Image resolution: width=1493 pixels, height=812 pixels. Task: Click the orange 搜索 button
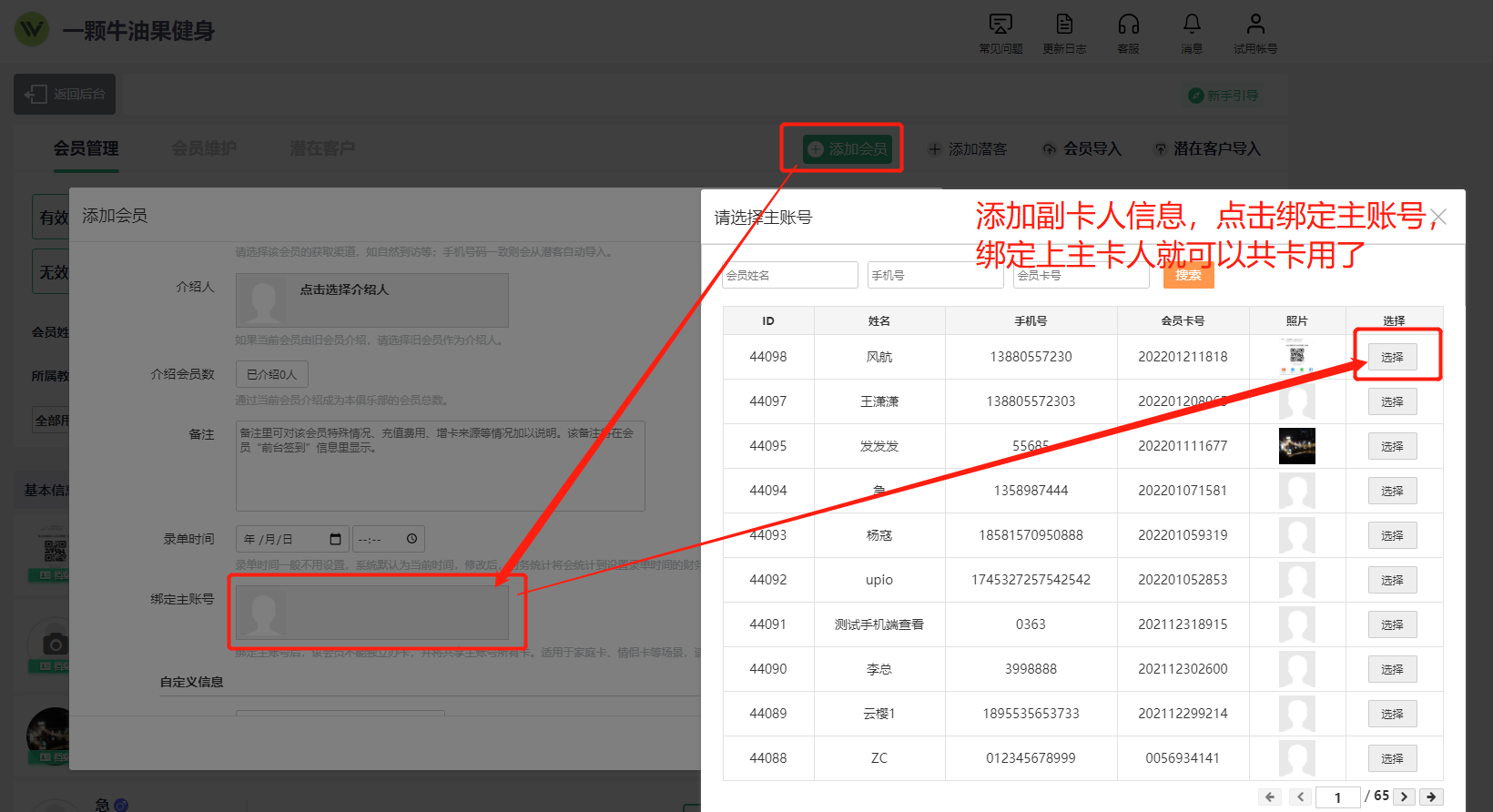1188,275
